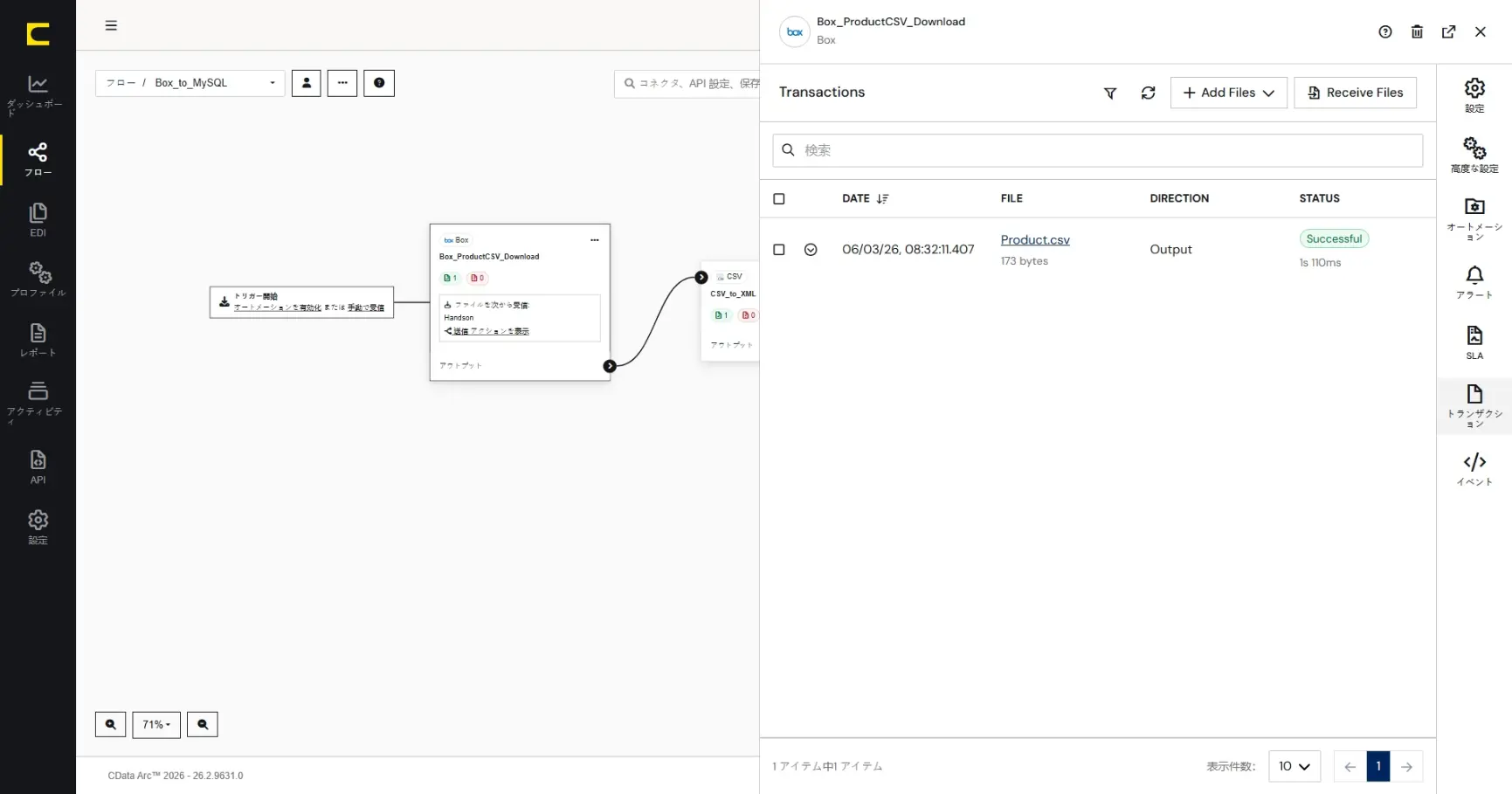Change the items per page dropdown

tap(1295, 766)
